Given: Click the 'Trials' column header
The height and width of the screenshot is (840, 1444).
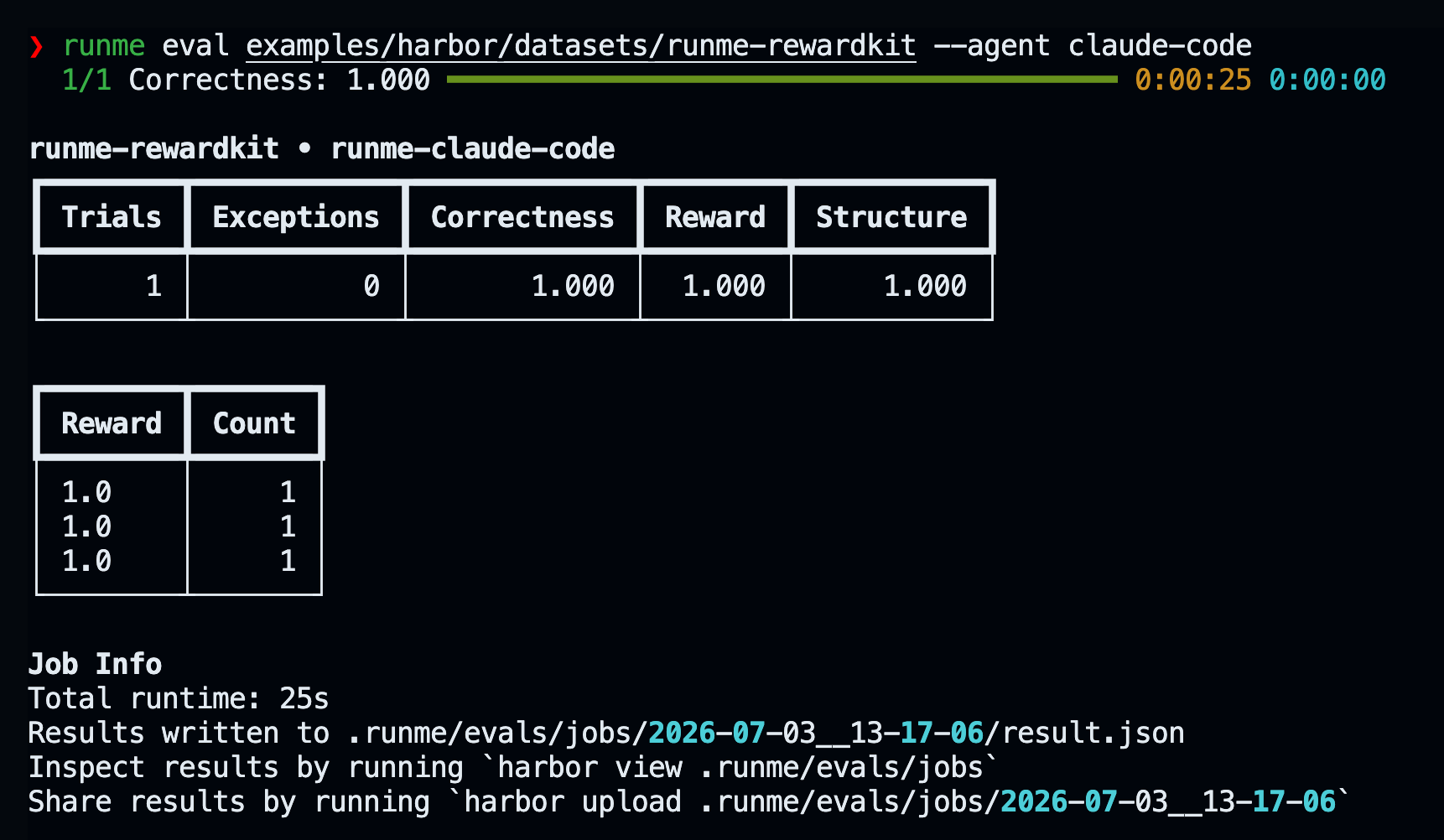Looking at the screenshot, I should (x=112, y=217).
